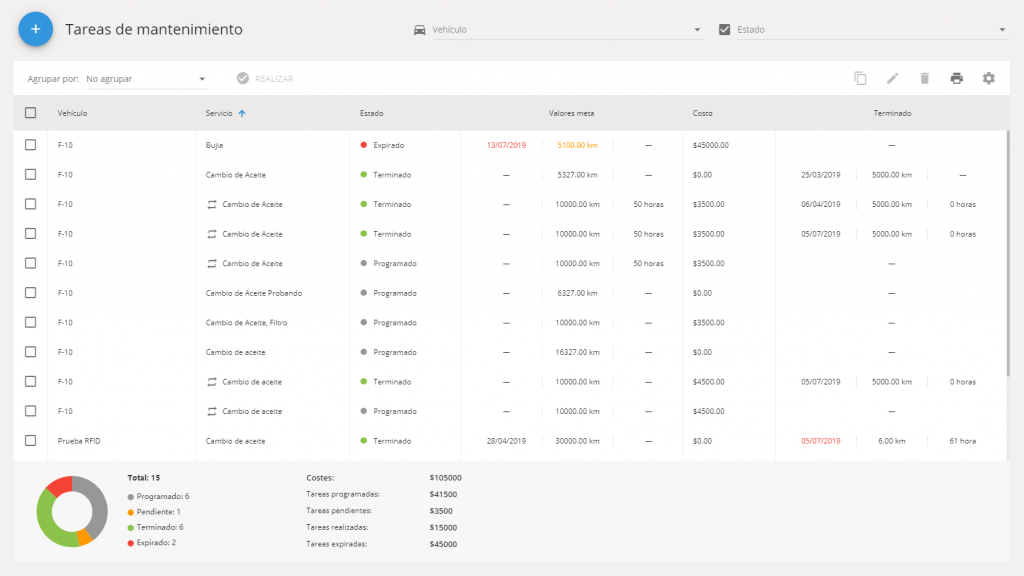Check the row finished 25/03/2019
1024x576 pixels.
click(31, 174)
